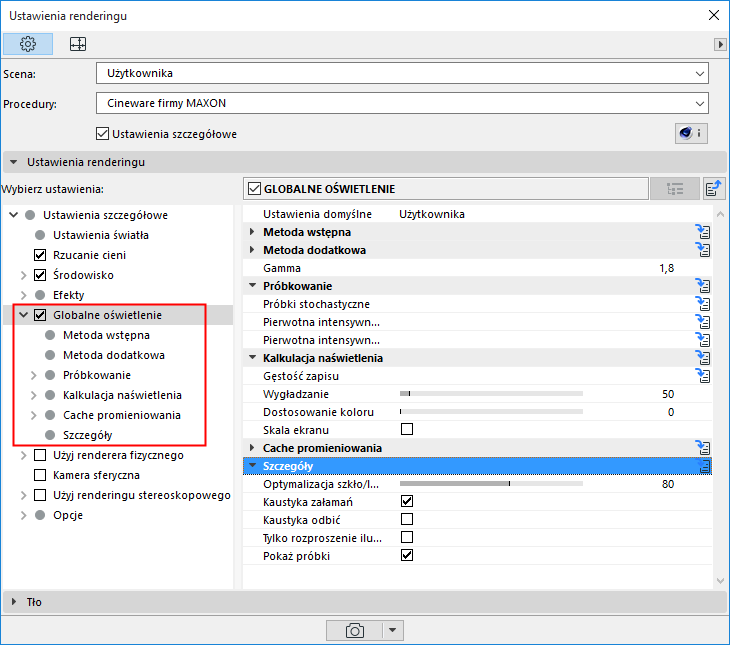Expand the Środowisko tree node

(x=24, y=275)
